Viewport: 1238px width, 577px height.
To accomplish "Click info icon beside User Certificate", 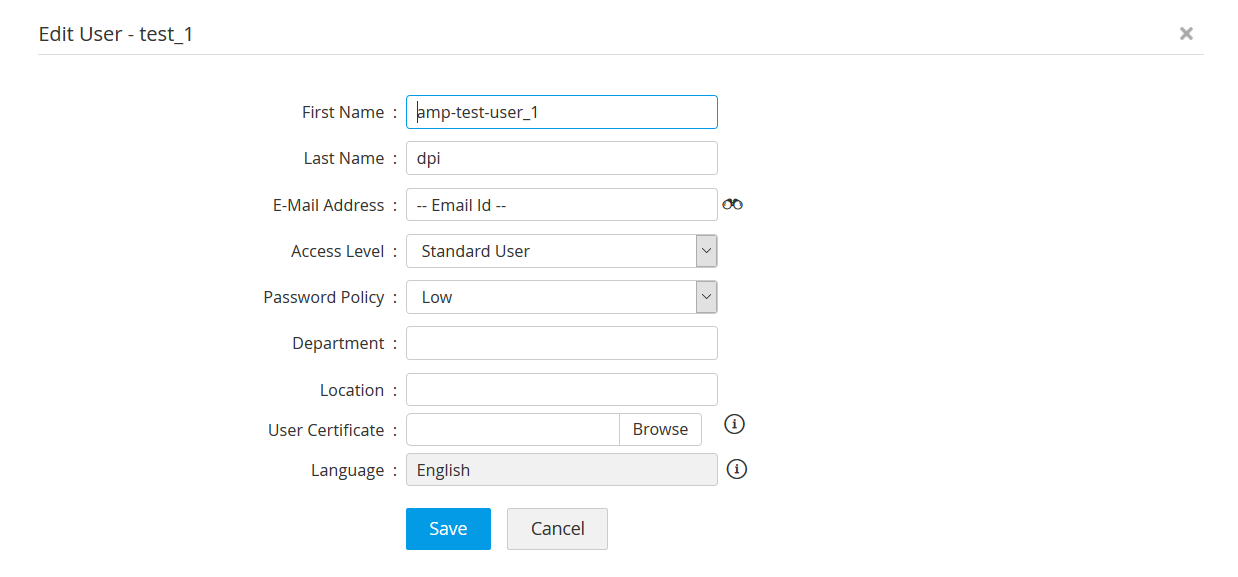I will 734,424.
